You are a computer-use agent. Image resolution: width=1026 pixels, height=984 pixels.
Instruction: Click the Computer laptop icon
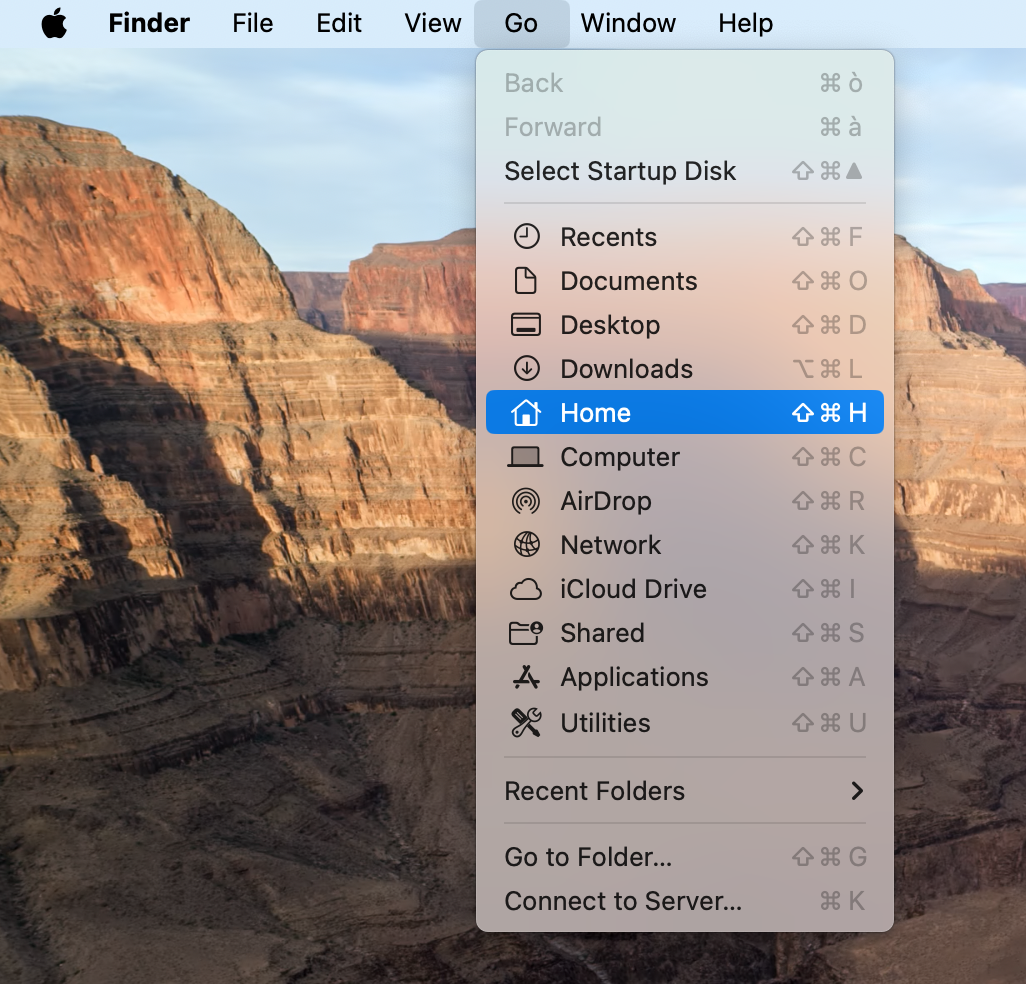pos(525,457)
